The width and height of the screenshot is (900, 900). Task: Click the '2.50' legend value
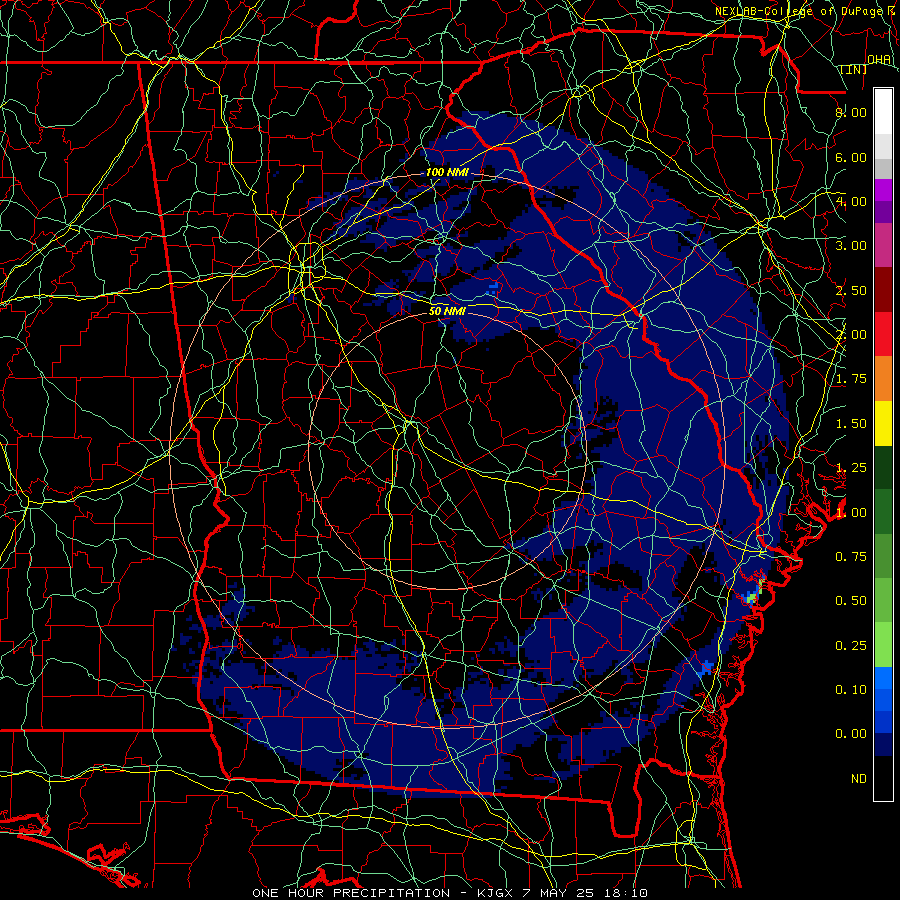click(x=851, y=290)
